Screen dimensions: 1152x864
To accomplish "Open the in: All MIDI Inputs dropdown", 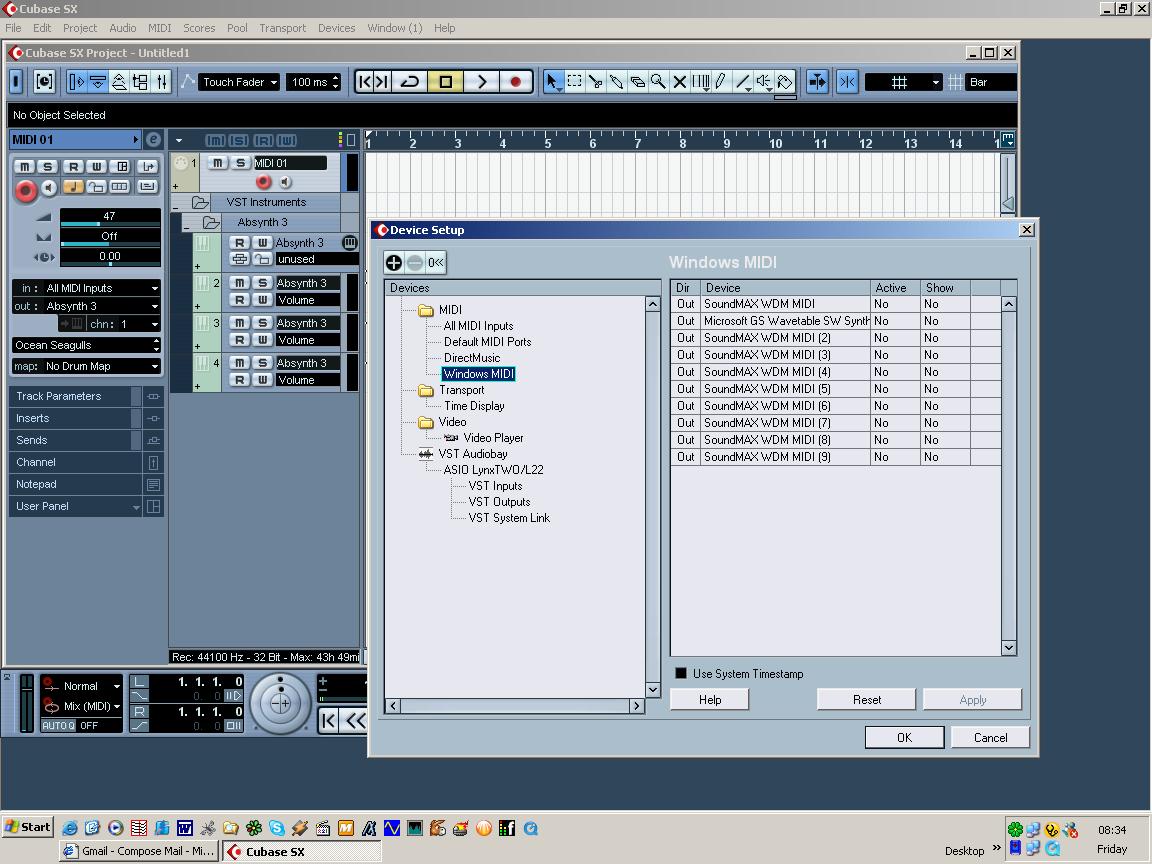I will coord(87,288).
